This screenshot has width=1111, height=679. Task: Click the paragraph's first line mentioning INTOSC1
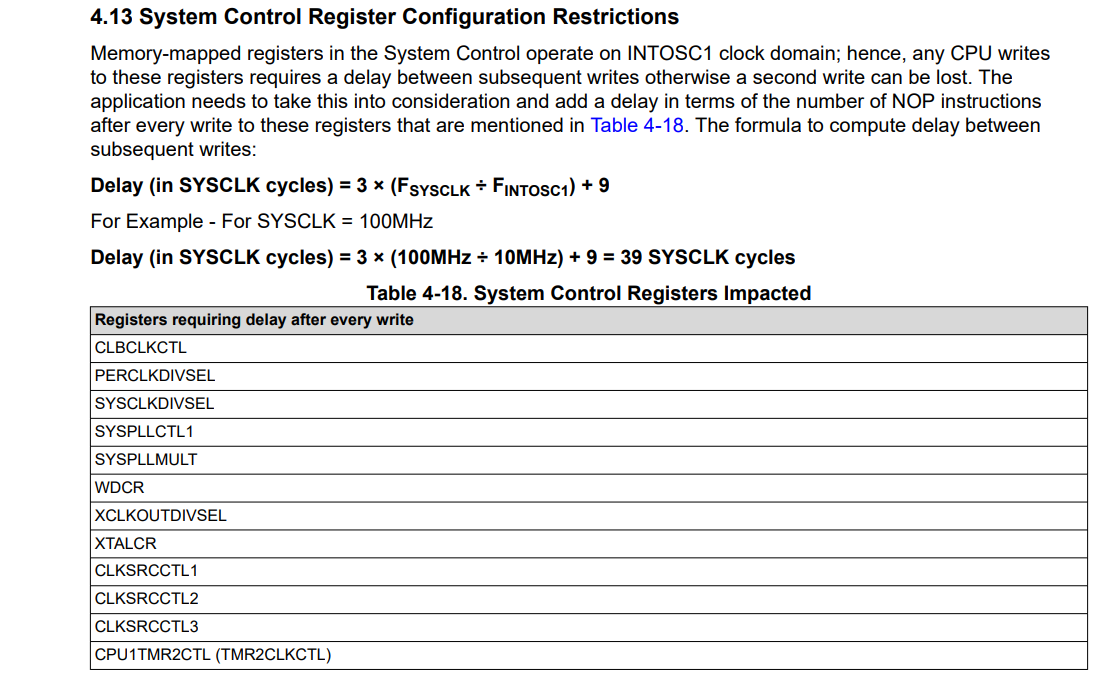point(569,54)
